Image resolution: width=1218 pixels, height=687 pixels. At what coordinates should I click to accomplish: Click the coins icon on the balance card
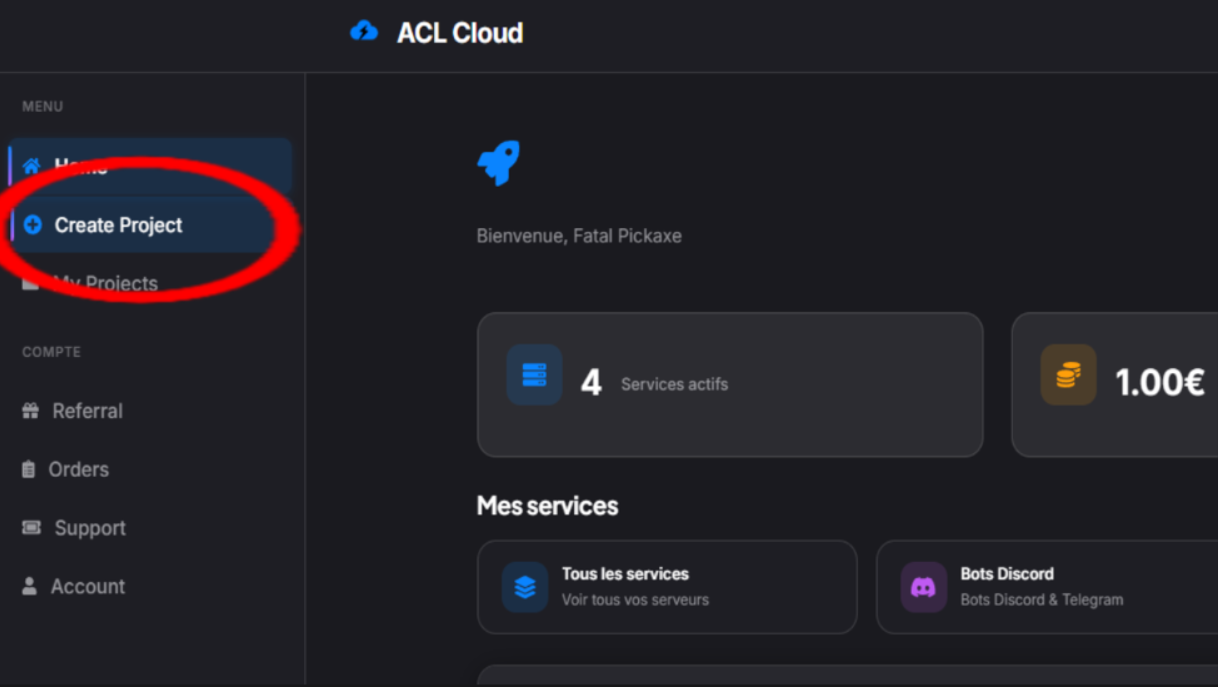pos(1067,374)
